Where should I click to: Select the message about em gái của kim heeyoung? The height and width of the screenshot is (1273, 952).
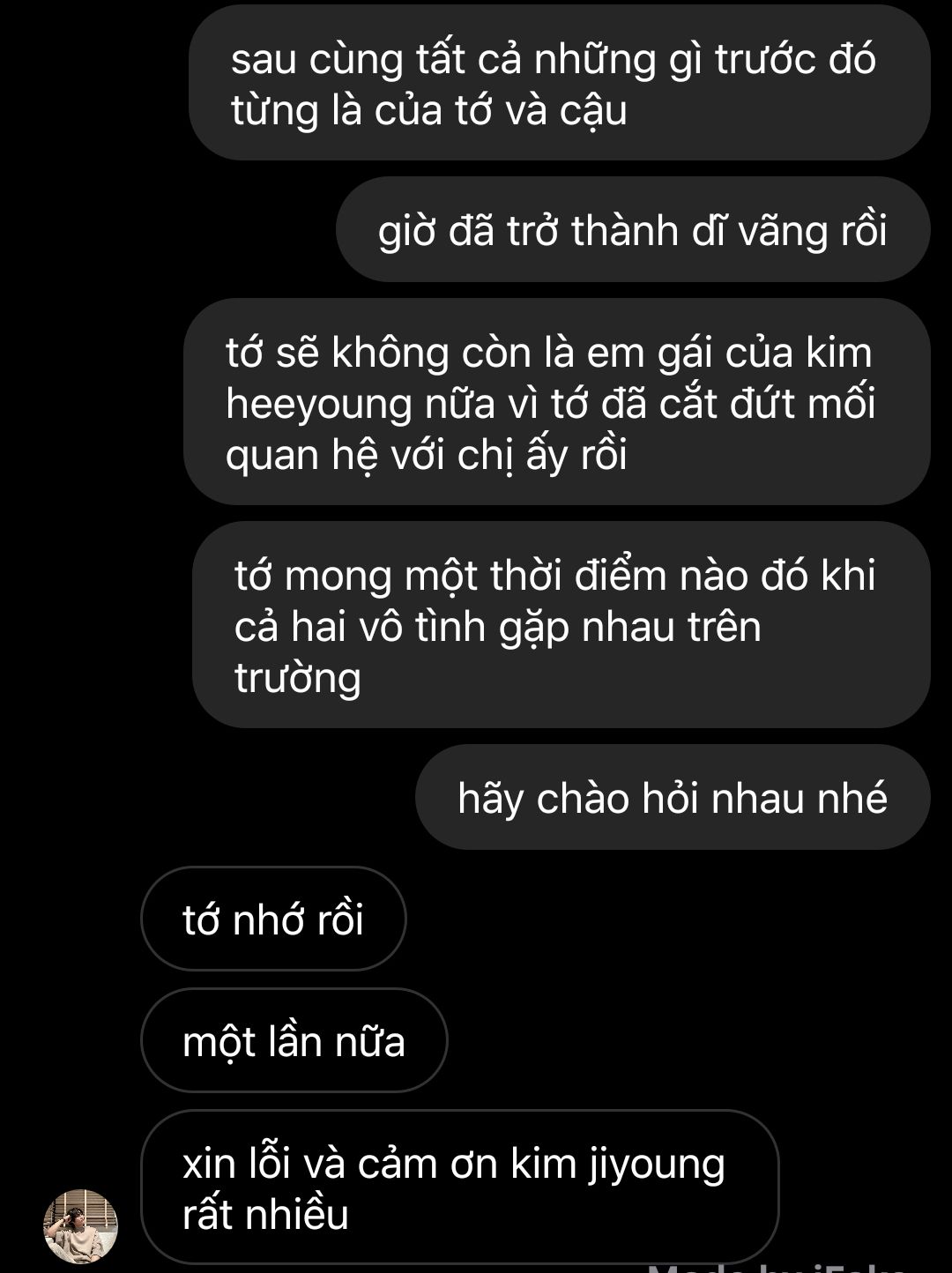[x=557, y=402]
